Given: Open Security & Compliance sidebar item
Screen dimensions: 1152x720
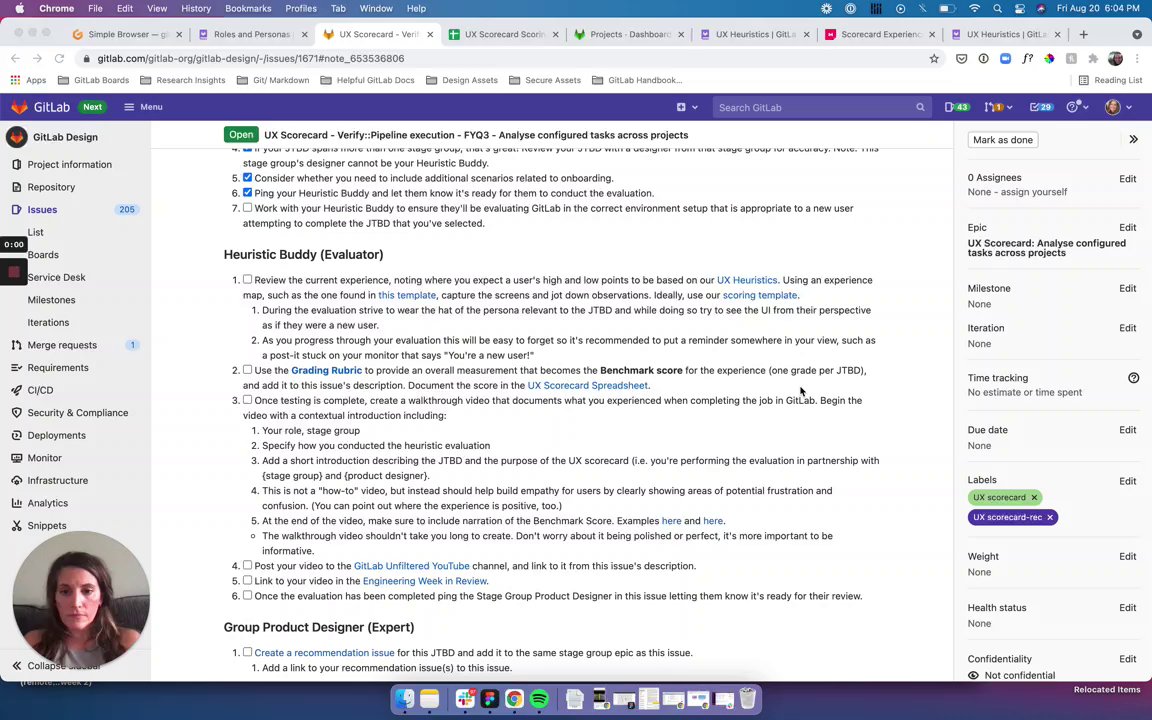Looking at the screenshot, I should 77,413.
